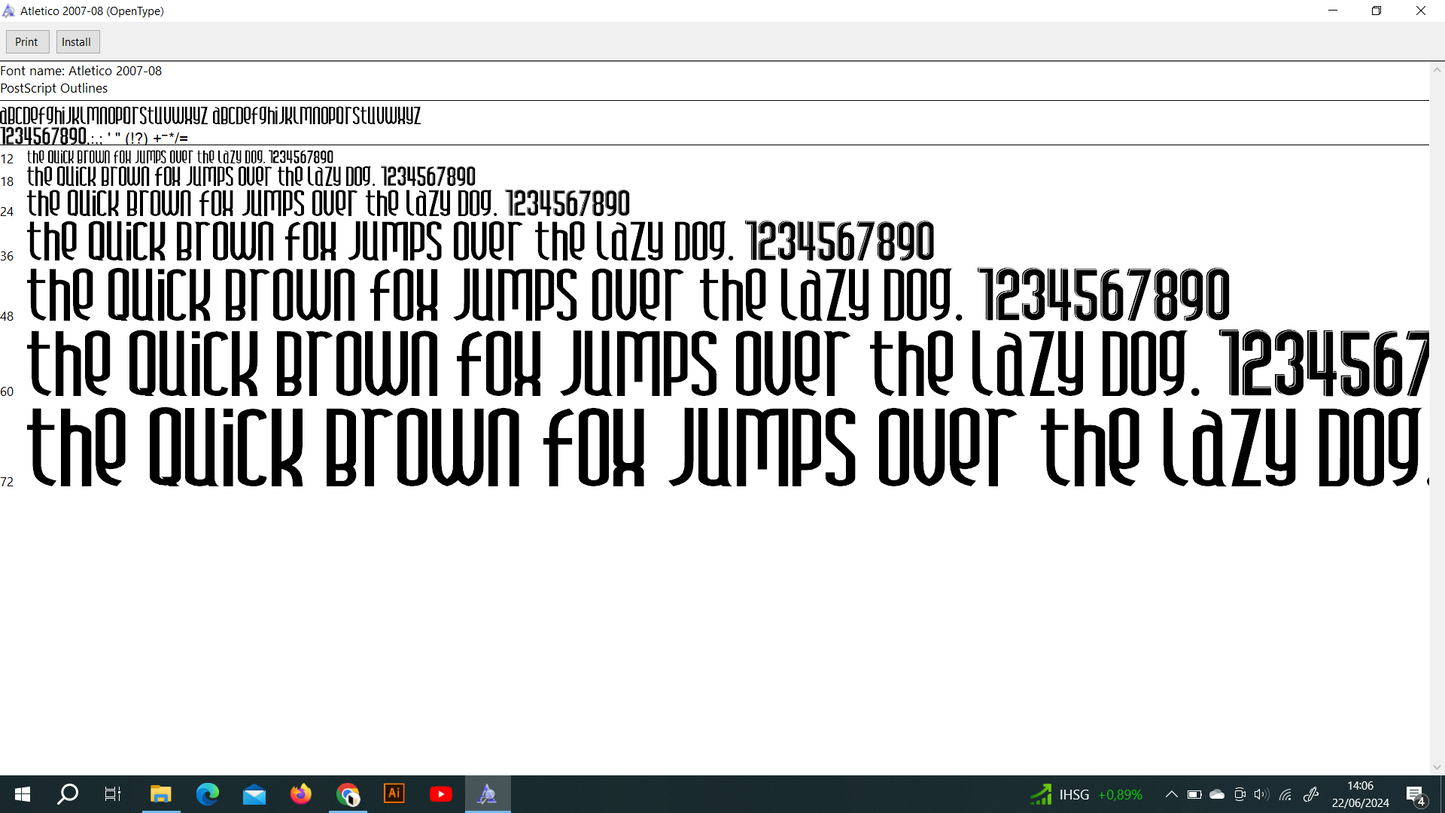Open the IHSG stock widget
Image resolution: width=1445 pixels, height=813 pixels.
click(x=1086, y=795)
